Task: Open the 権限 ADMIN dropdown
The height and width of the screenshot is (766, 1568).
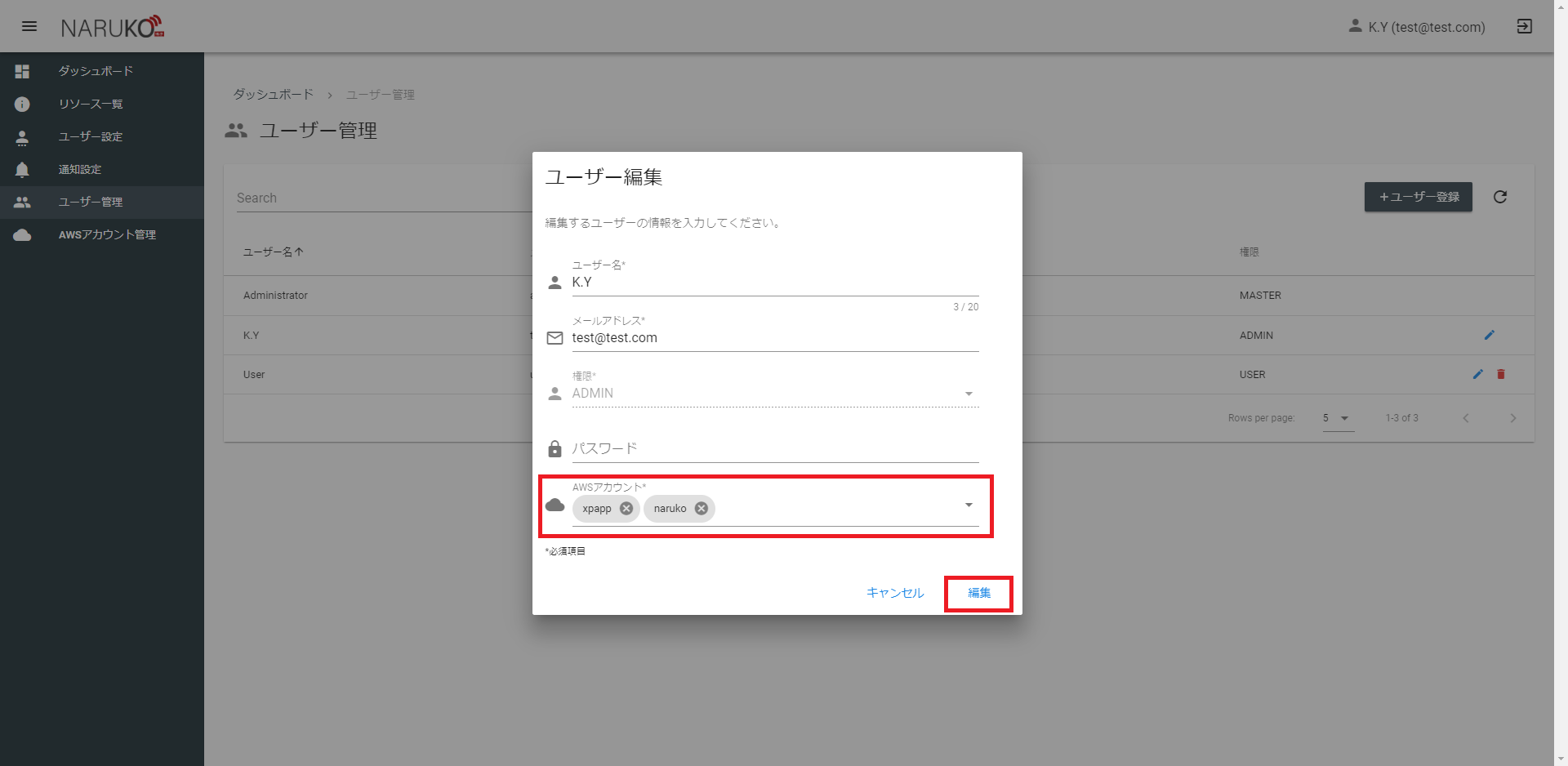Action: tap(775, 394)
